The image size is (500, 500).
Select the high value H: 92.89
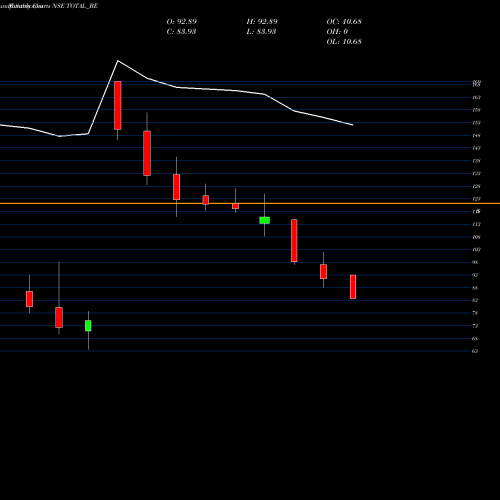click(262, 22)
